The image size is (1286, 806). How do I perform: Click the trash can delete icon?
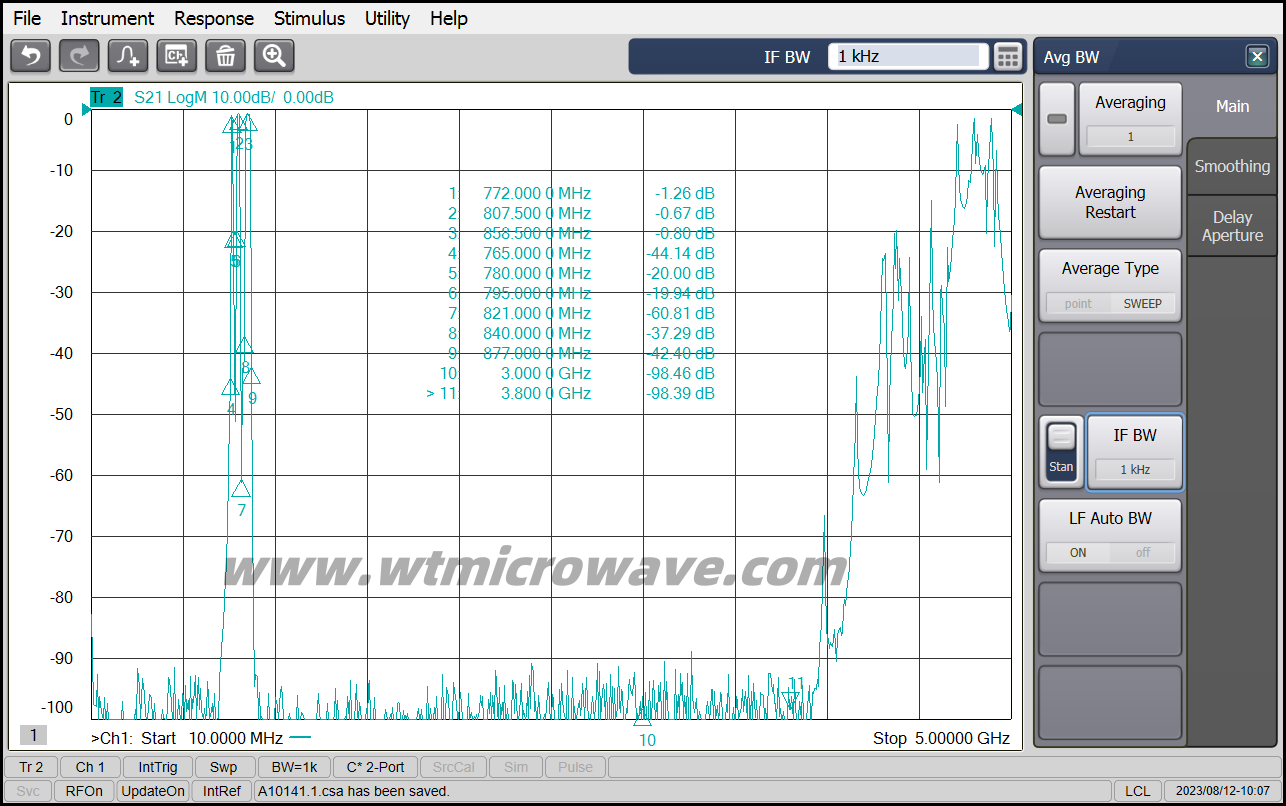[x=225, y=56]
